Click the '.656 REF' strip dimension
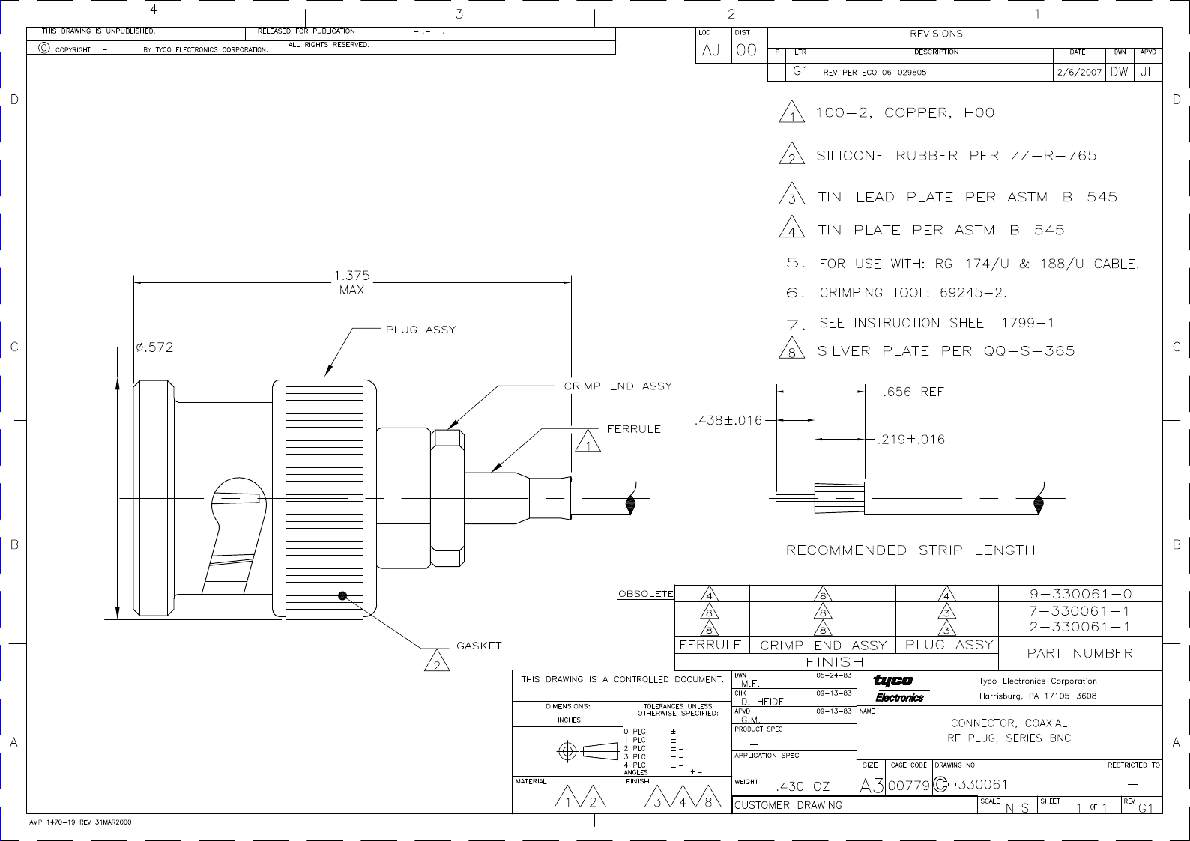The height and width of the screenshot is (841, 1190). tap(914, 392)
